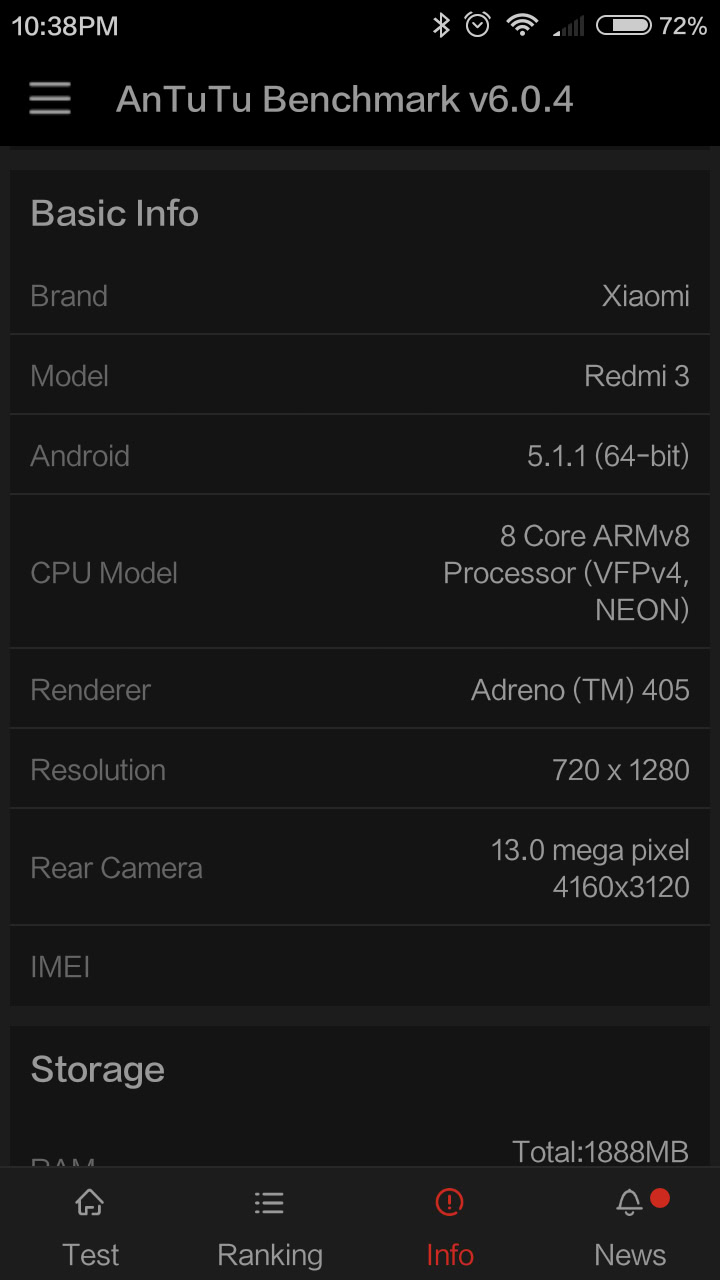720x1280 pixels.
Task: Tap the Rear Camera row
Action: [x=360, y=868]
